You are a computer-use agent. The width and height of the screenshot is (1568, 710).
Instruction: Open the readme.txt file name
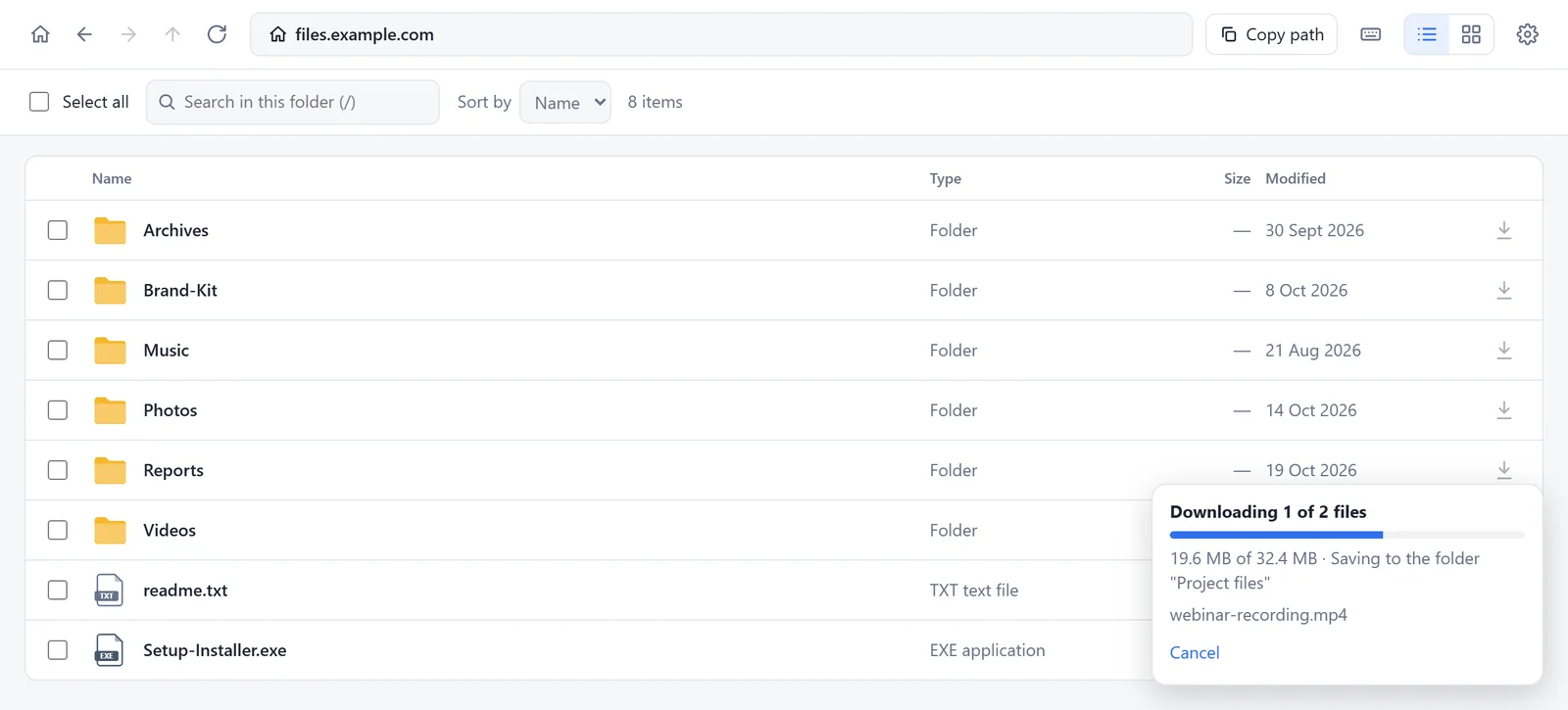[185, 590]
